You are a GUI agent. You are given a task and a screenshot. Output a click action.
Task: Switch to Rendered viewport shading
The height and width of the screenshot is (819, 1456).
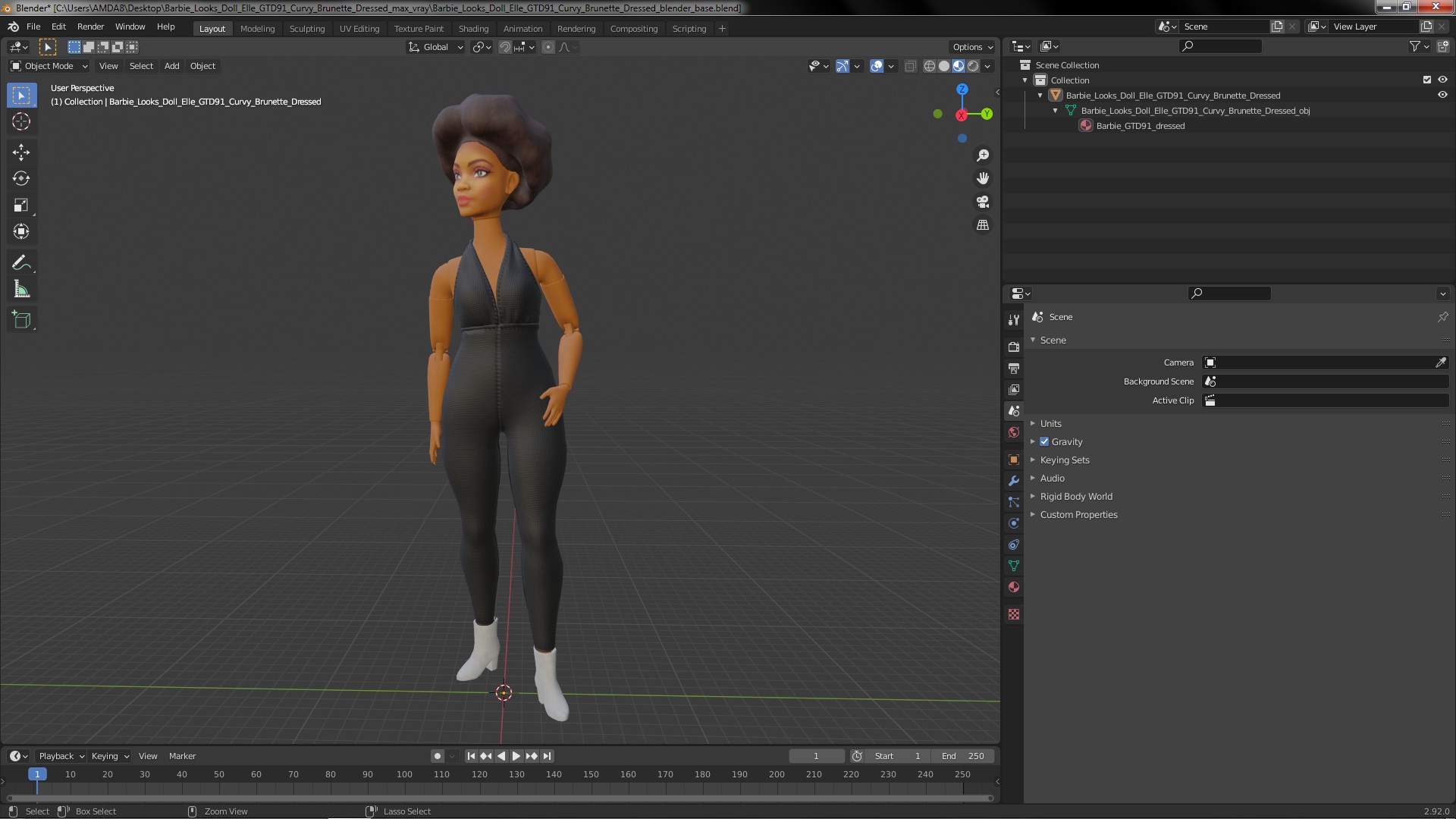973,67
